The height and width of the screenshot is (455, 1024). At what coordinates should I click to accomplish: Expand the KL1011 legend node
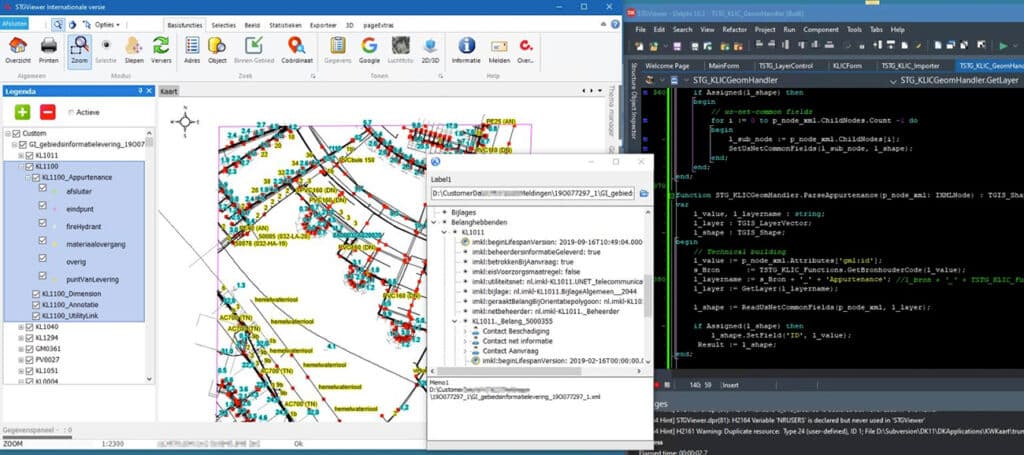[x=21, y=155]
